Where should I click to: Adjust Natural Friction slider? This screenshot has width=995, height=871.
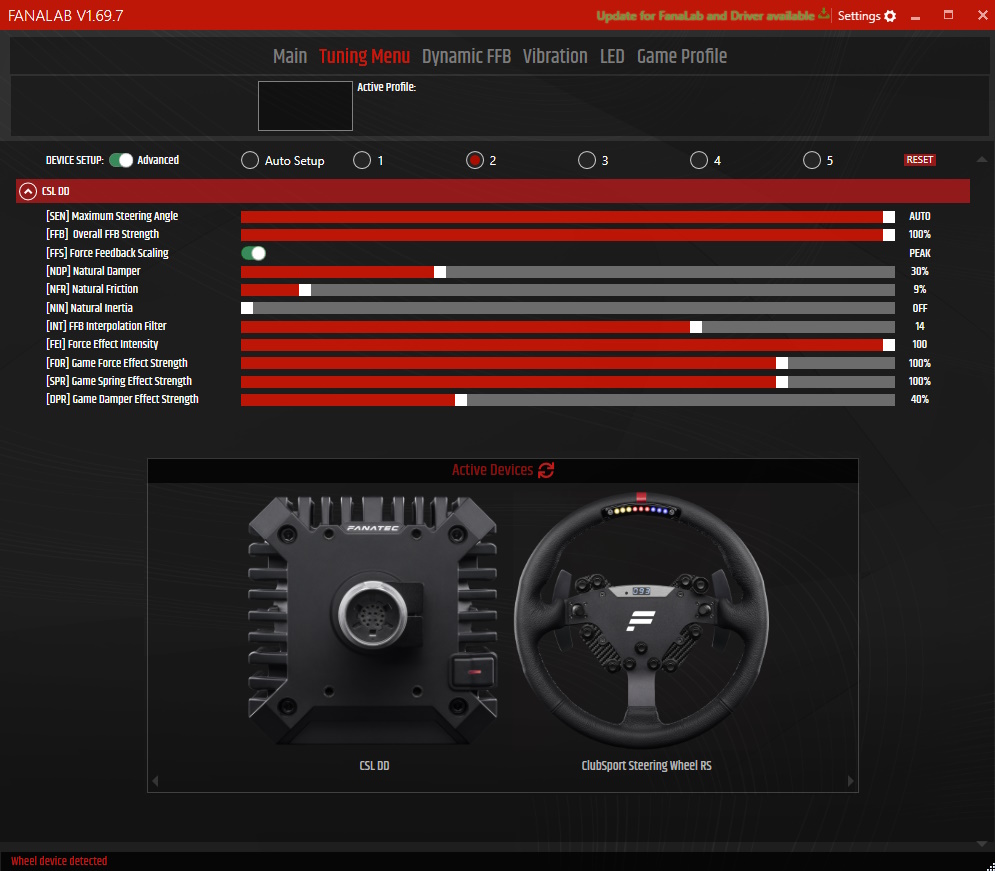[568, 290]
